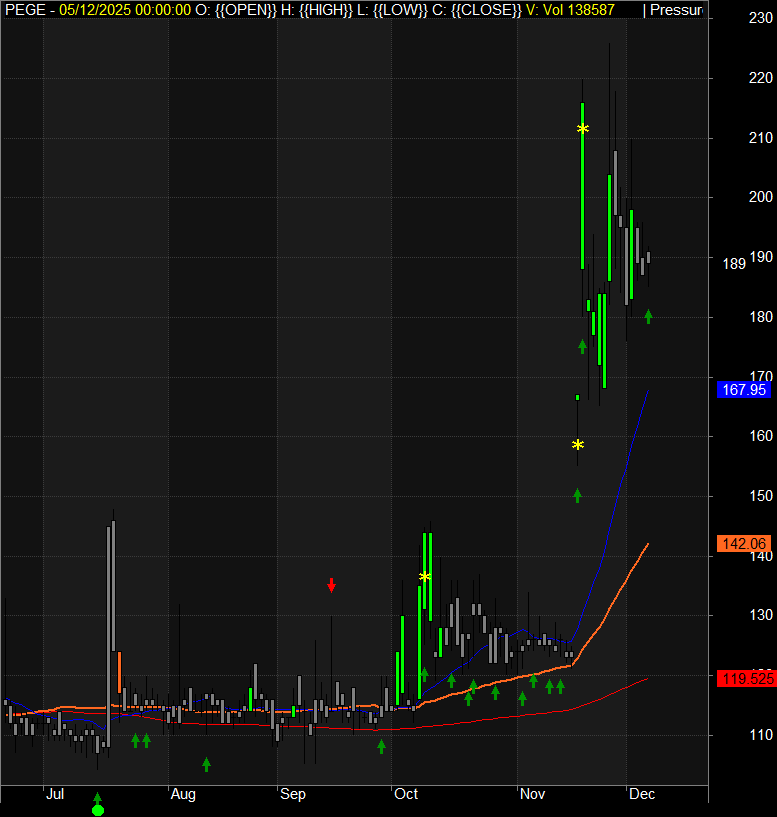Image resolution: width=777 pixels, height=817 pixels.
Task: Click the 200 price axis label
Action: pos(761,197)
